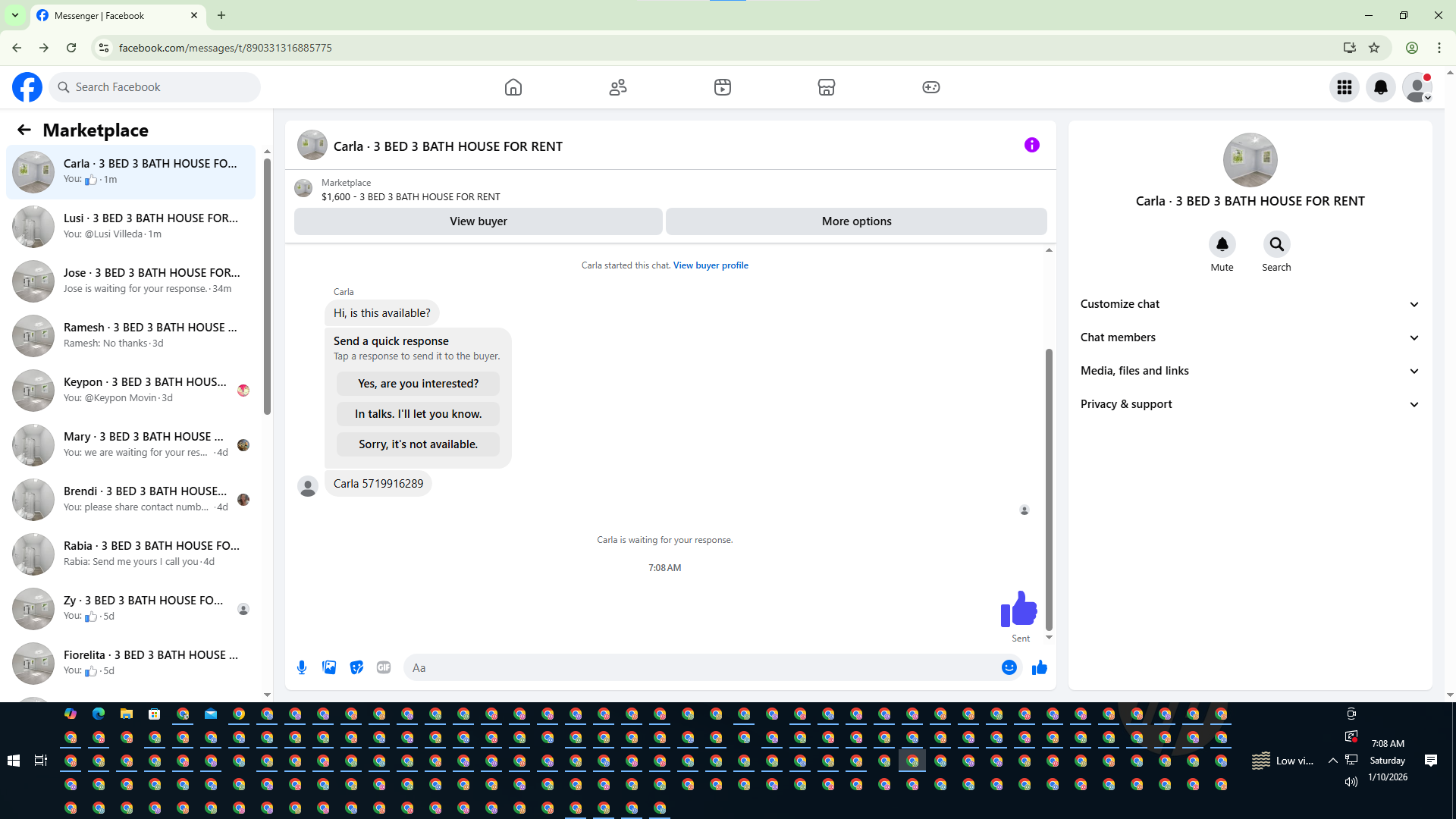1456x819 pixels.
Task: Search within this conversation
Action: [x=1276, y=244]
